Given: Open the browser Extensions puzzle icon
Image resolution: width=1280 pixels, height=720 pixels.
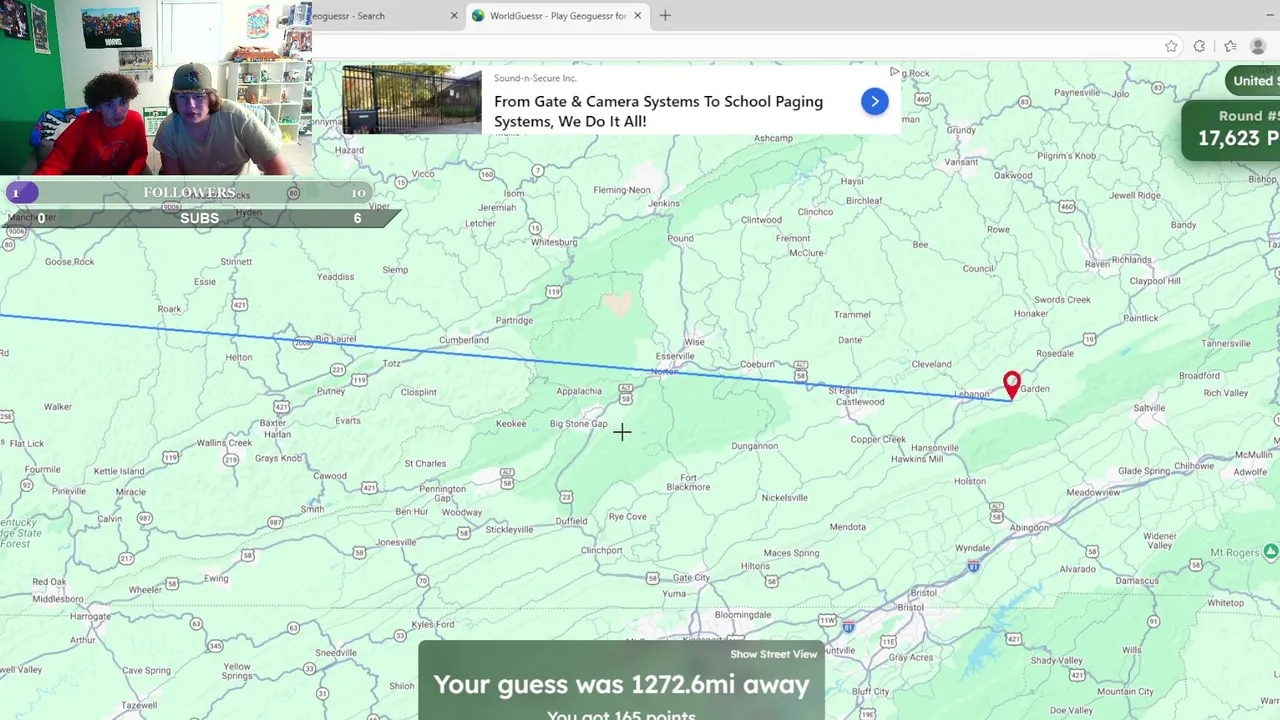Looking at the screenshot, I should pyautogui.click(x=1199, y=46).
